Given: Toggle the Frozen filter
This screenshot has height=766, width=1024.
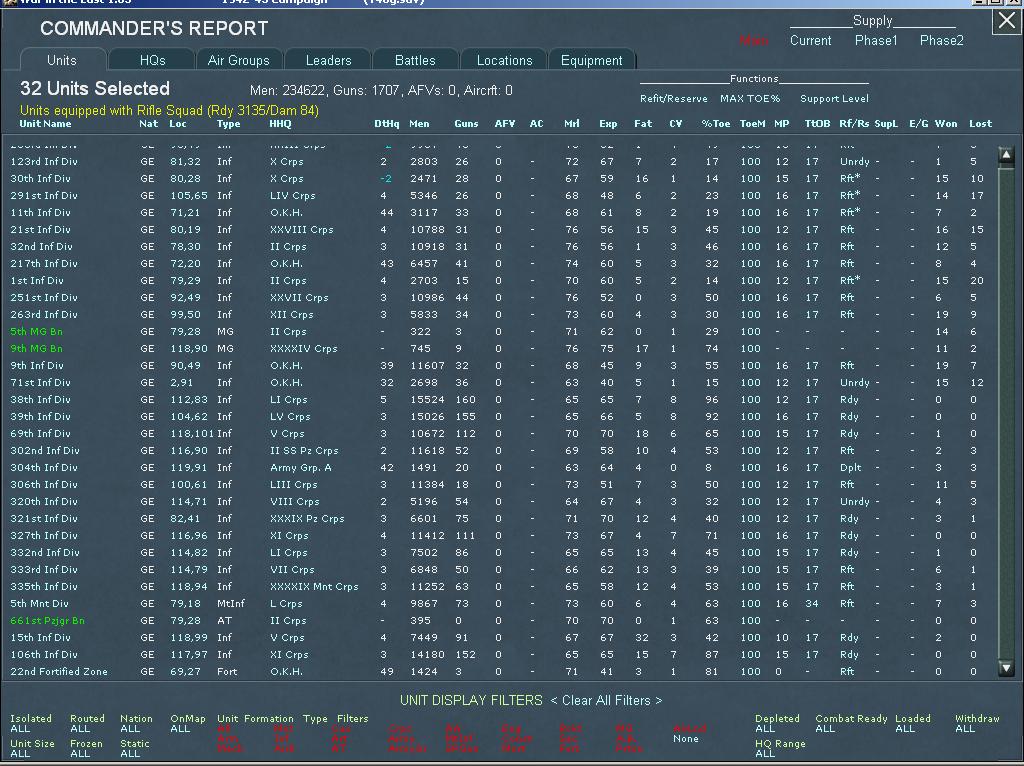Looking at the screenshot, I should [x=86, y=748].
